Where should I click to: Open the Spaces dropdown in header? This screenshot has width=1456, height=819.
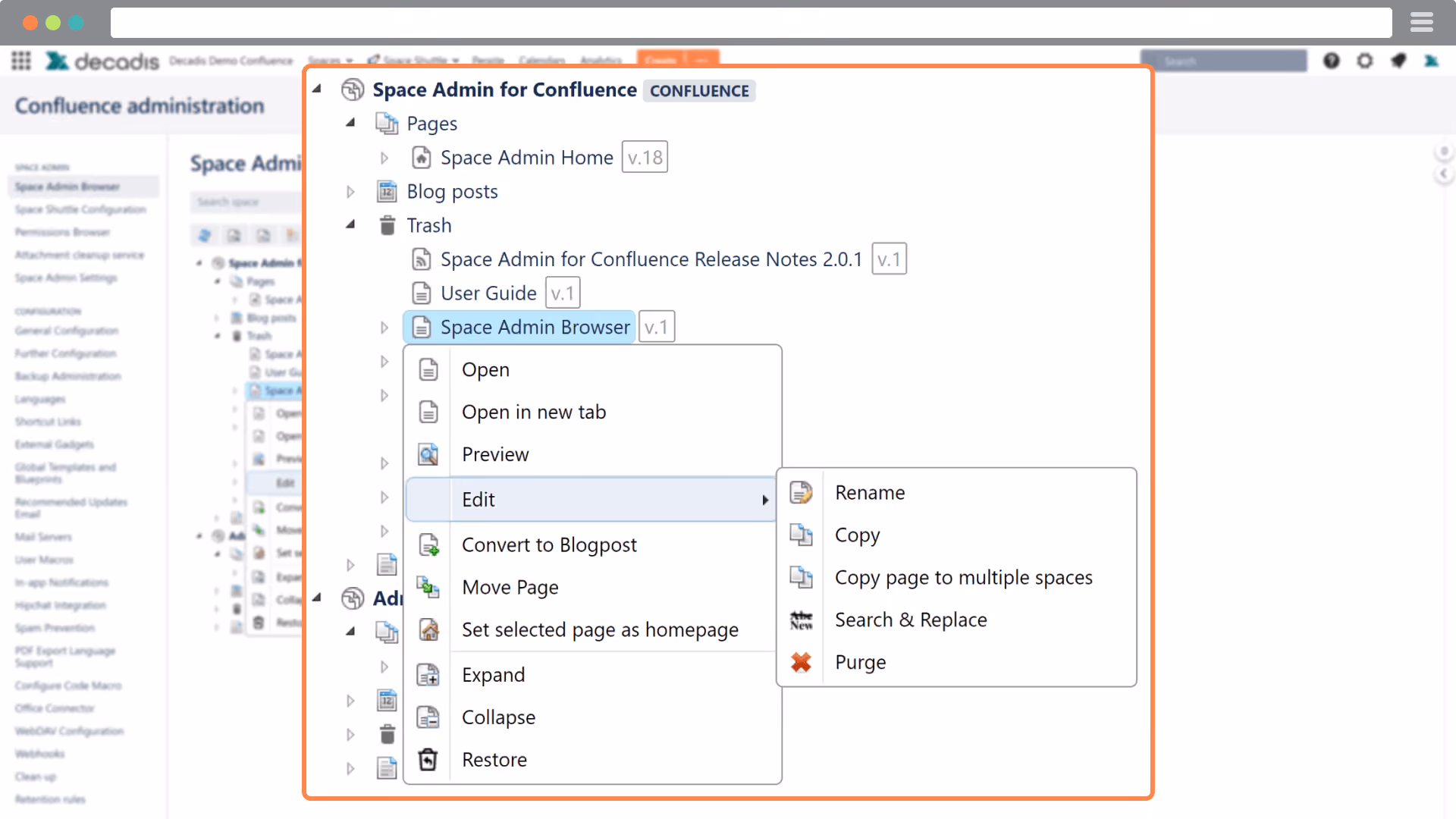(x=330, y=61)
